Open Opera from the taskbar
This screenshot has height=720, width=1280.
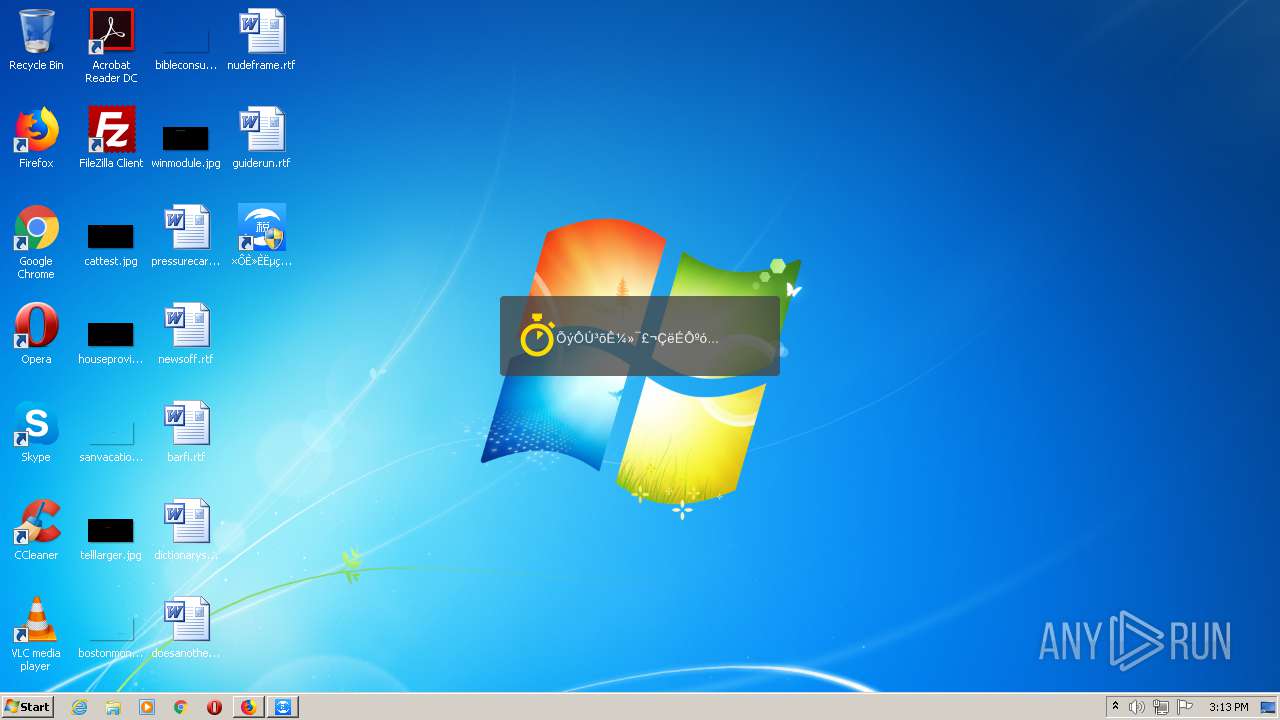tap(214, 707)
